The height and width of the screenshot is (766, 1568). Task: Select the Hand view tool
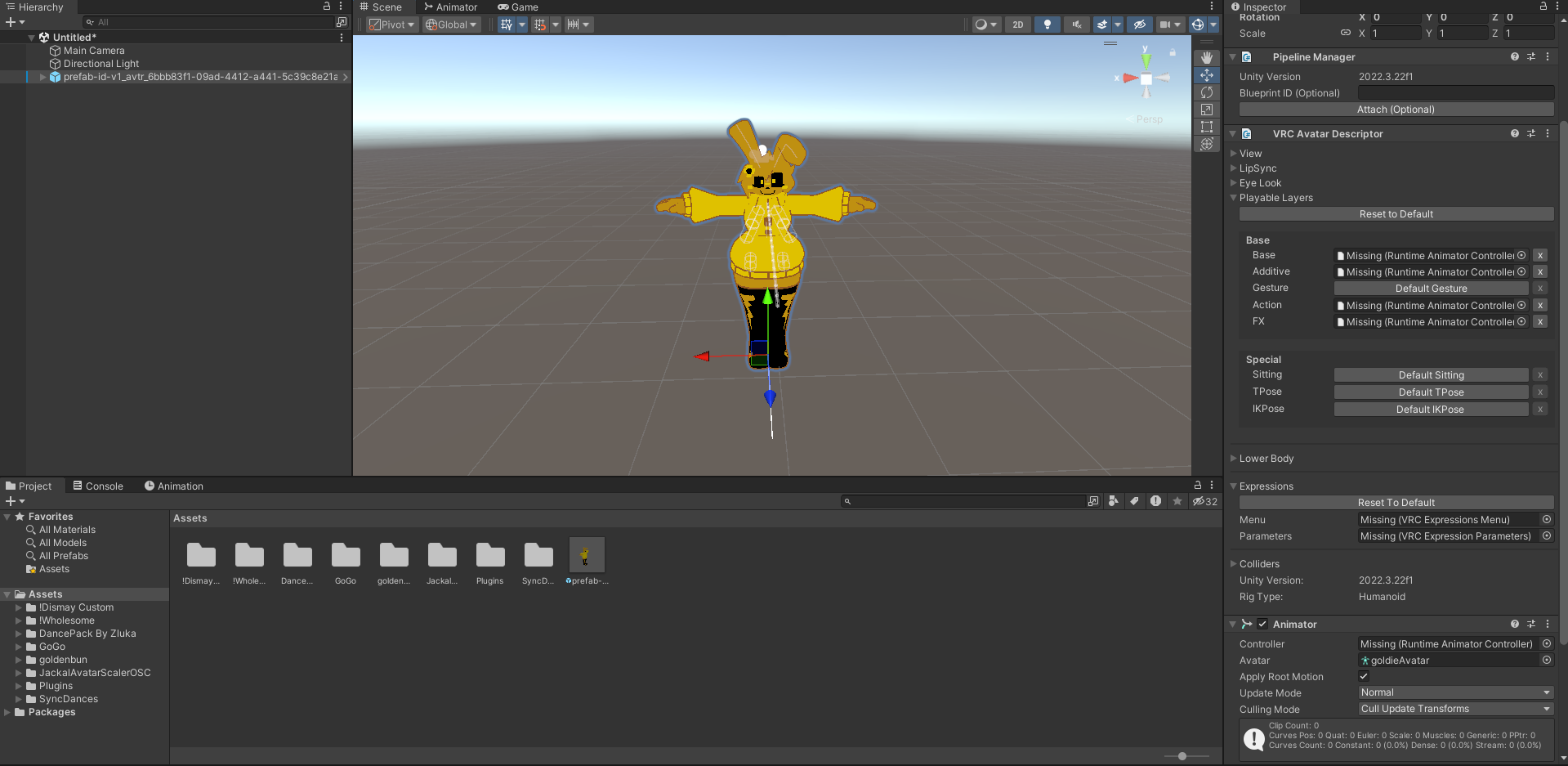pos(1207,58)
